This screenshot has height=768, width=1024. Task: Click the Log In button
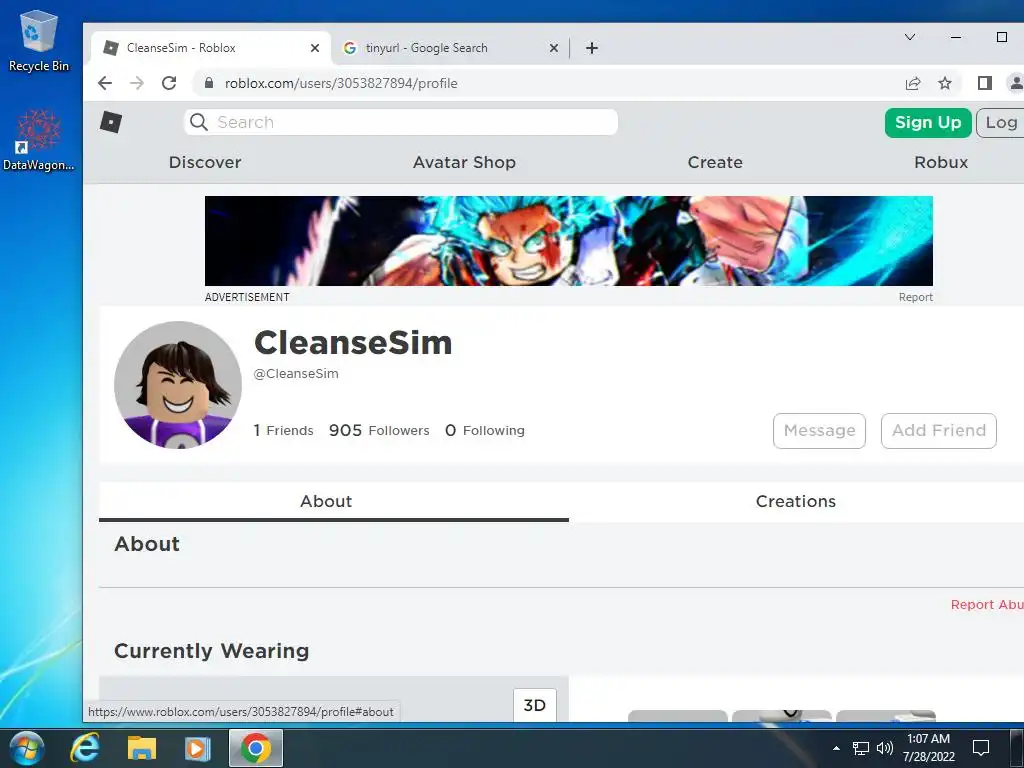pos(1000,123)
